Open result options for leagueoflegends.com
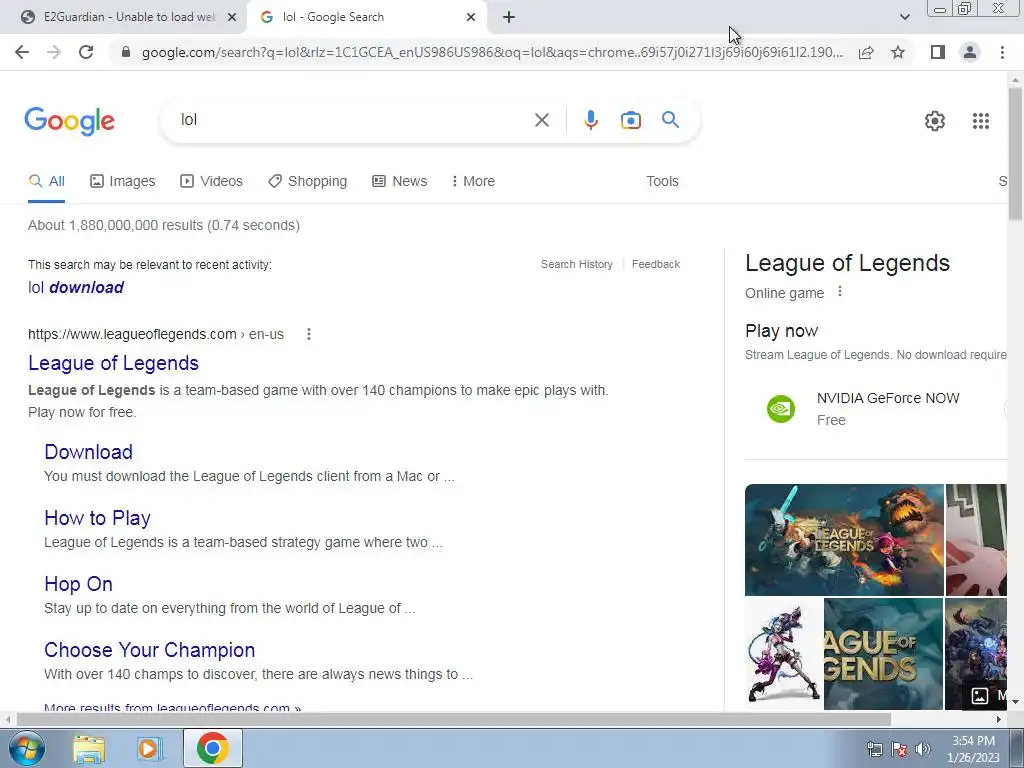The height and width of the screenshot is (768, 1024). (309, 334)
